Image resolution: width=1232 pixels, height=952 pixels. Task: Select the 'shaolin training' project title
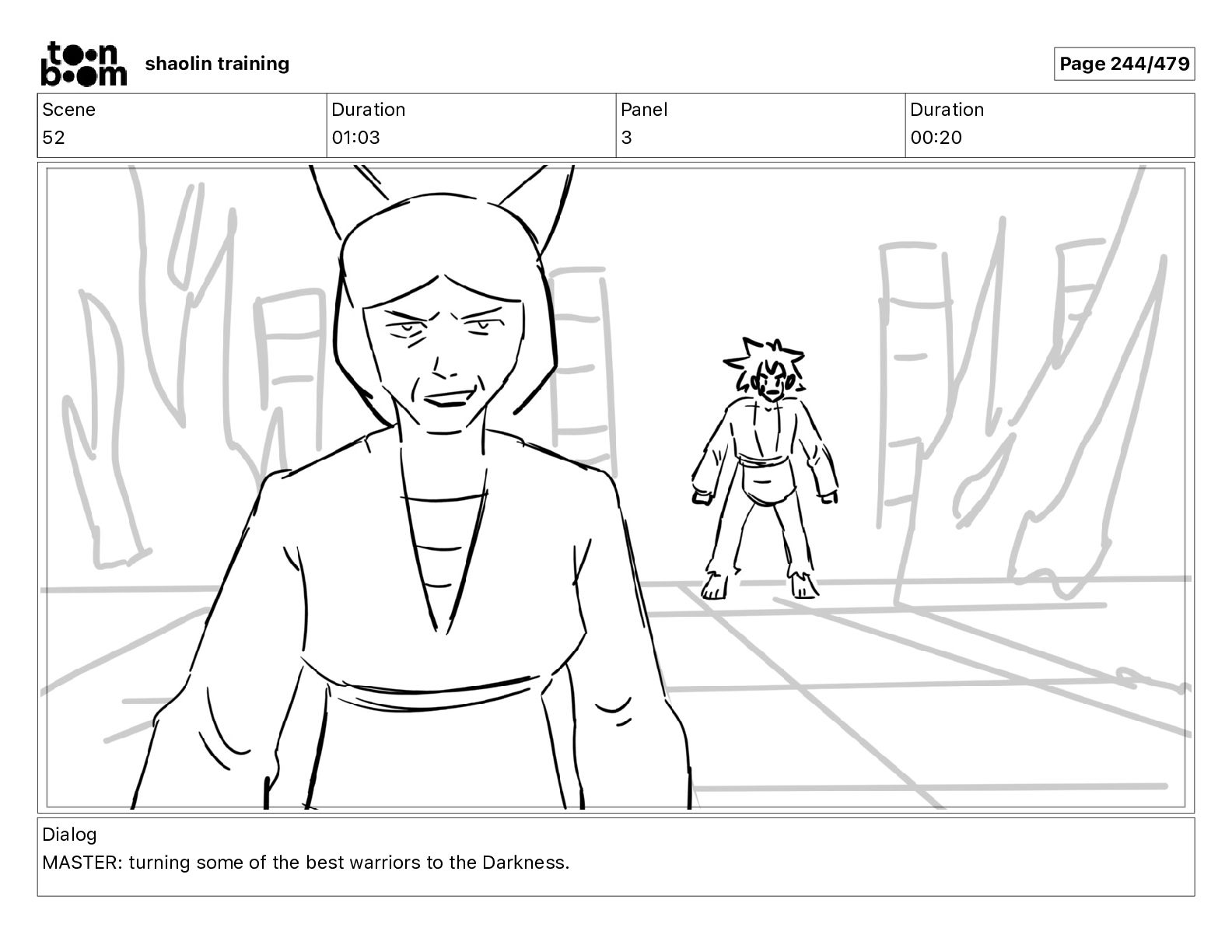(x=217, y=64)
